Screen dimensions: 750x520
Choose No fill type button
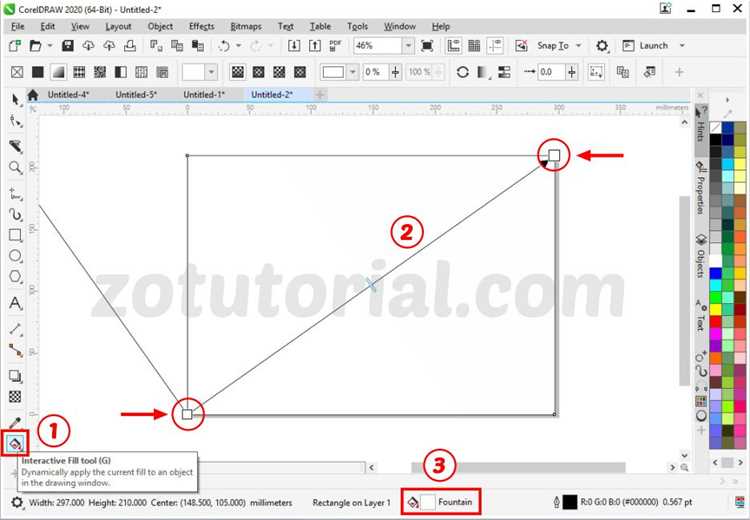17,72
